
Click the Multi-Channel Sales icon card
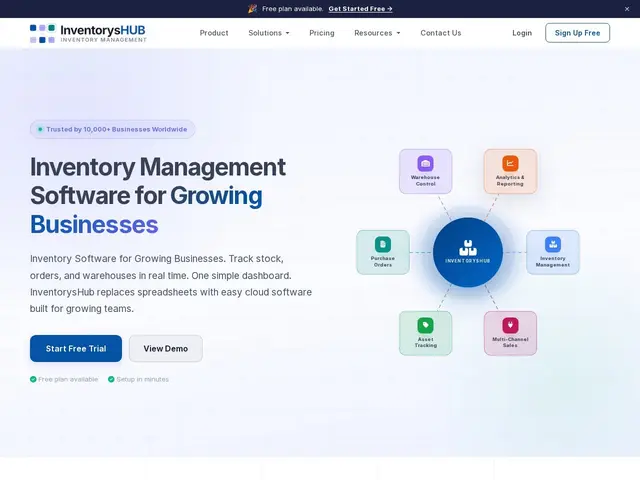[x=510, y=333]
